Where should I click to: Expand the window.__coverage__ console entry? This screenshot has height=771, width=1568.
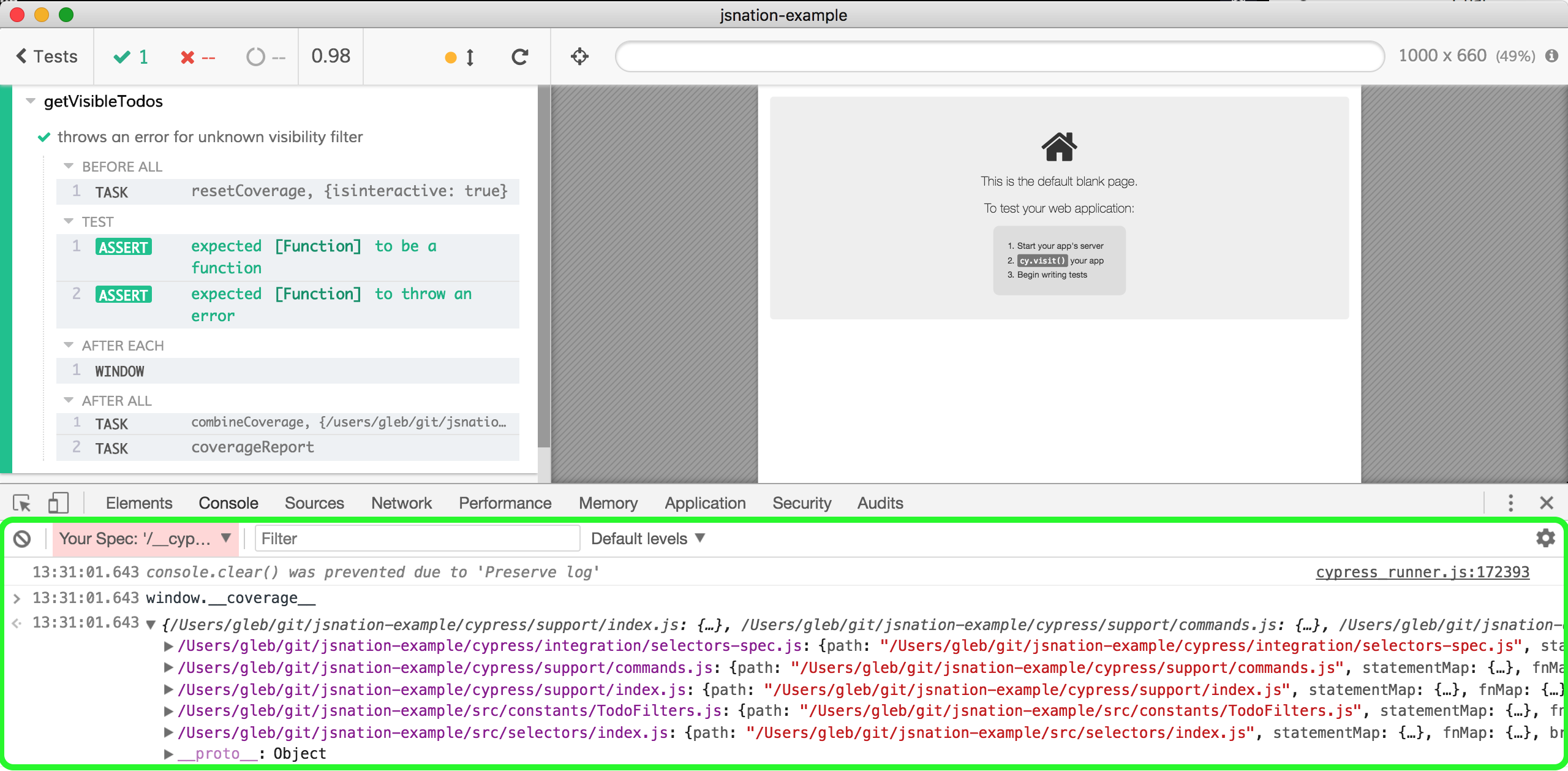click(x=18, y=598)
